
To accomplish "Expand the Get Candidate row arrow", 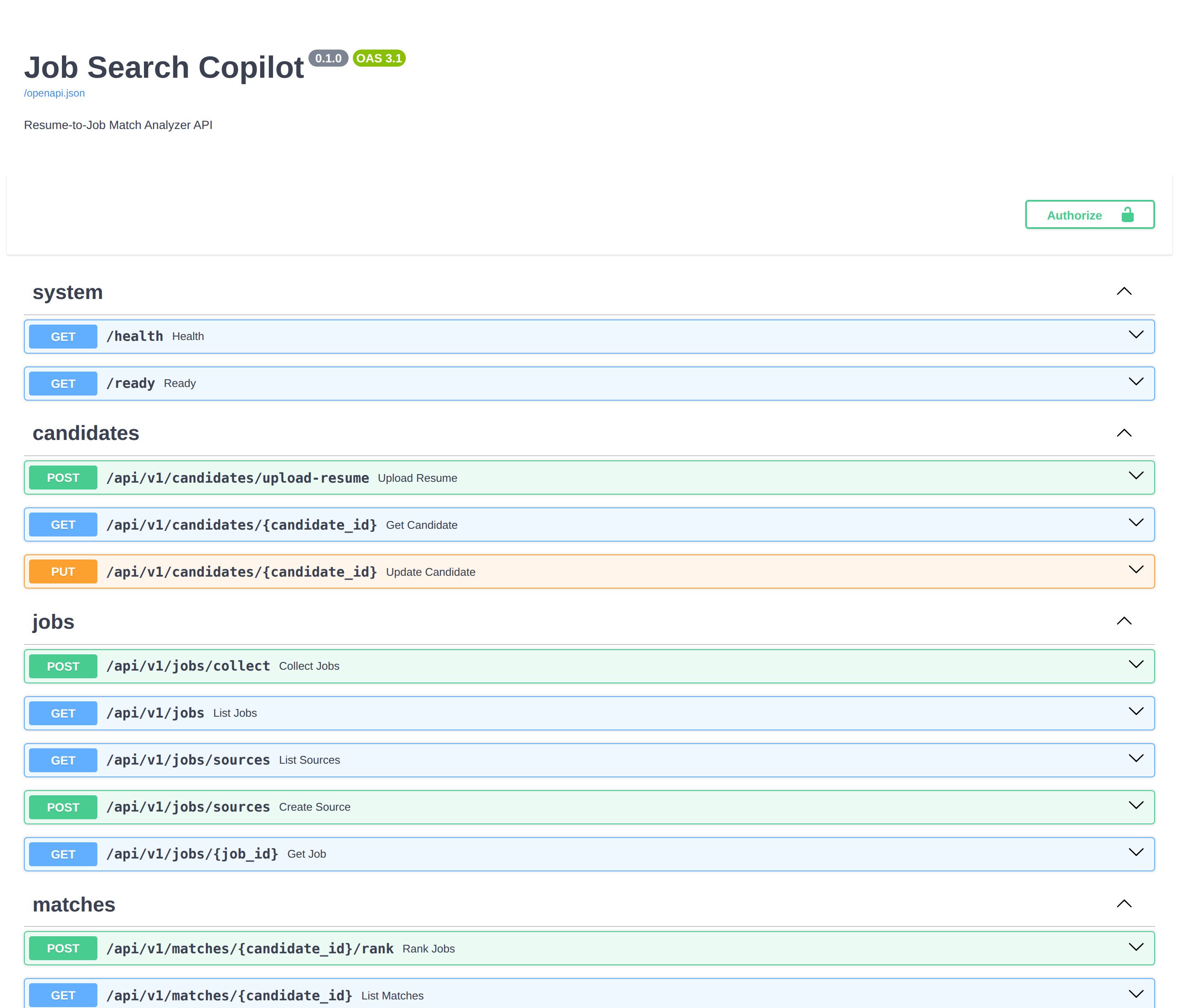I will (x=1136, y=523).
